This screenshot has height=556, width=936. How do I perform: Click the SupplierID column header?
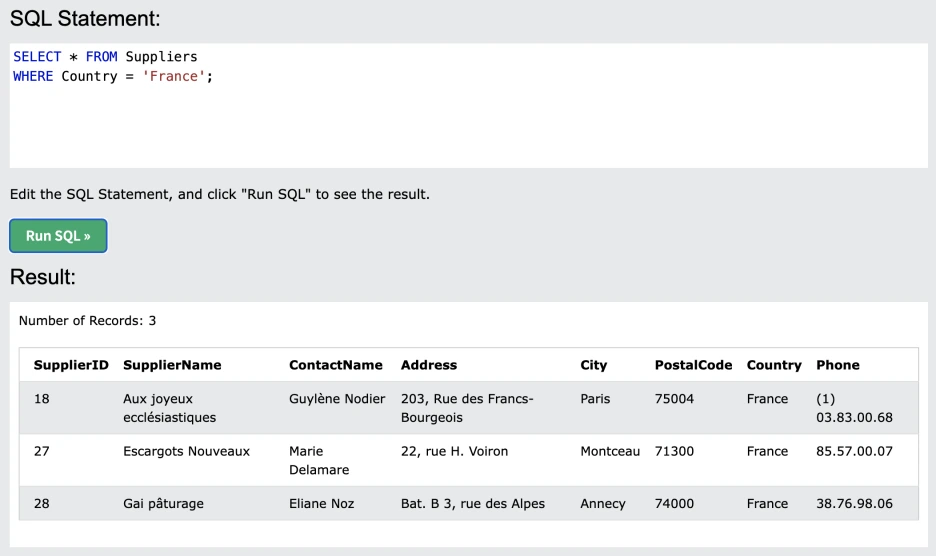71,365
